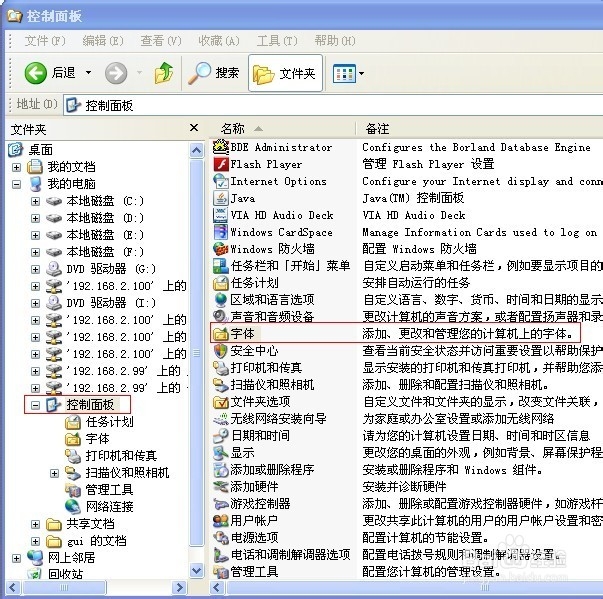Open the Java control panel icon
The width and height of the screenshot is (603, 599).
coord(221,198)
